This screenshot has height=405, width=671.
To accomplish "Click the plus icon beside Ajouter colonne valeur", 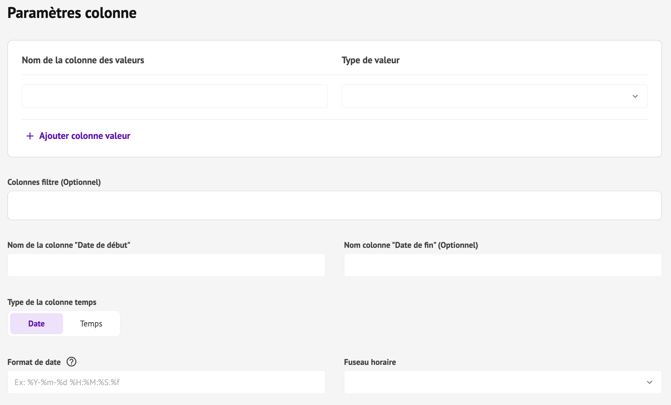I will 30,136.
